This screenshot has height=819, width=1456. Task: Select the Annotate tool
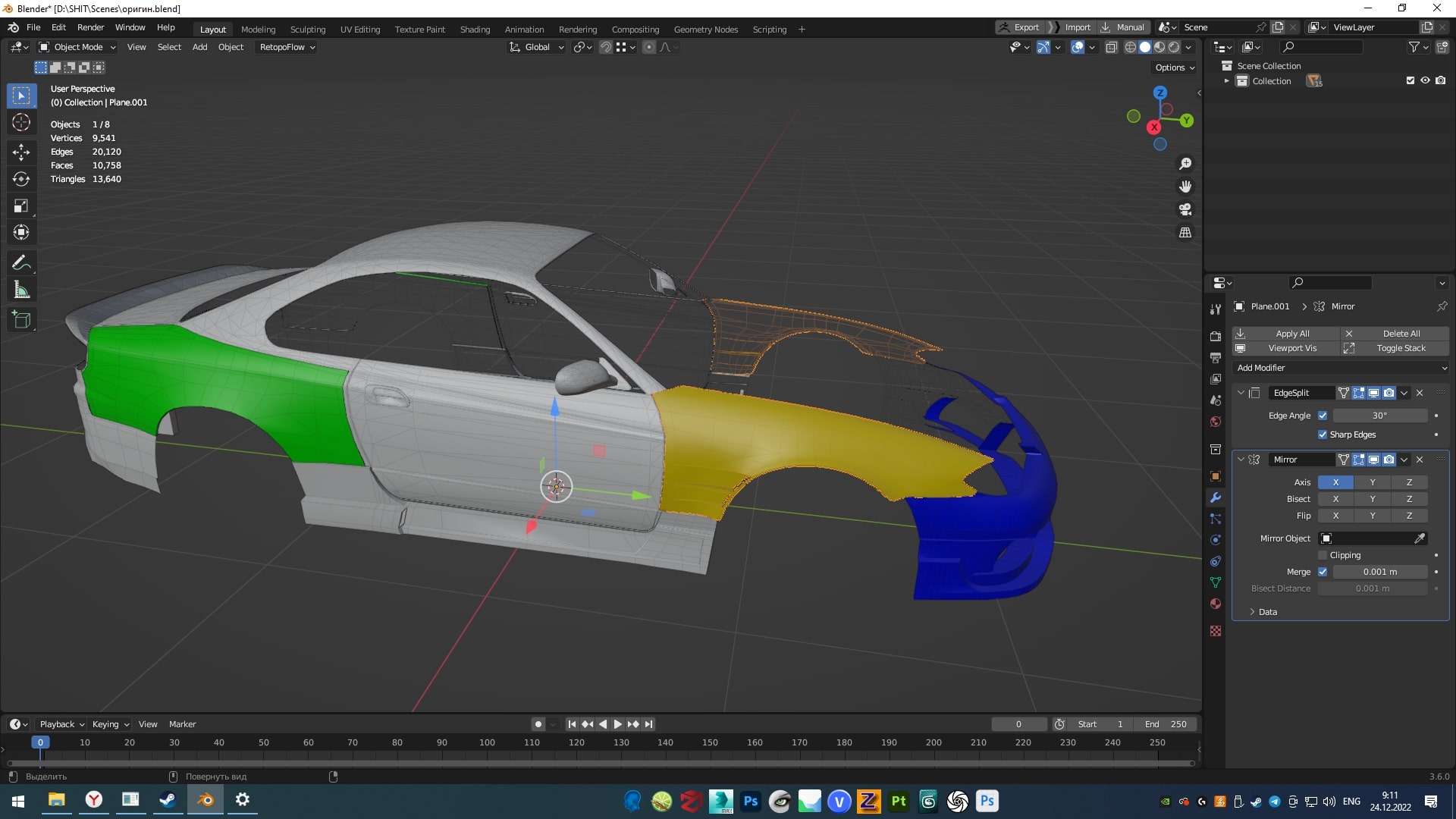21,263
